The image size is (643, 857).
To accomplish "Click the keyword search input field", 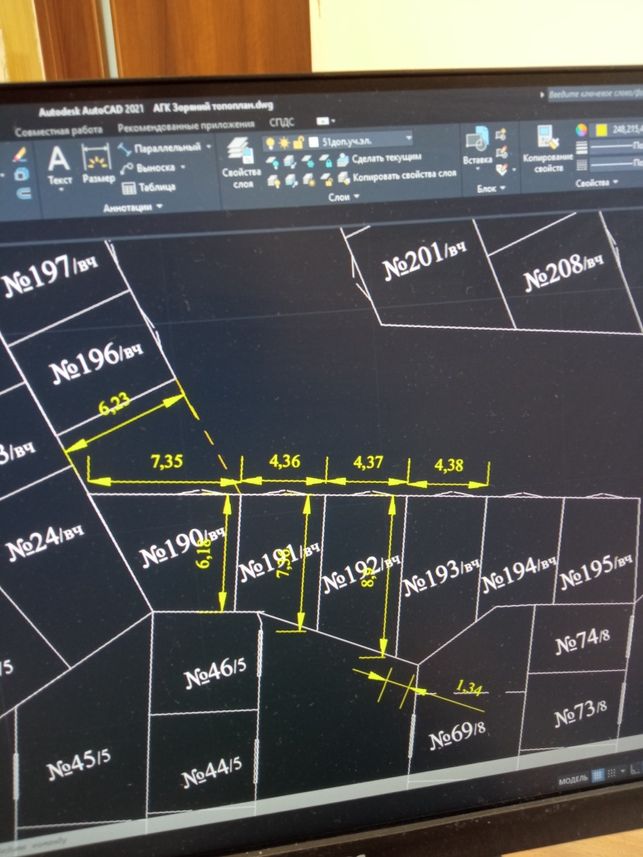I will point(593,94).
